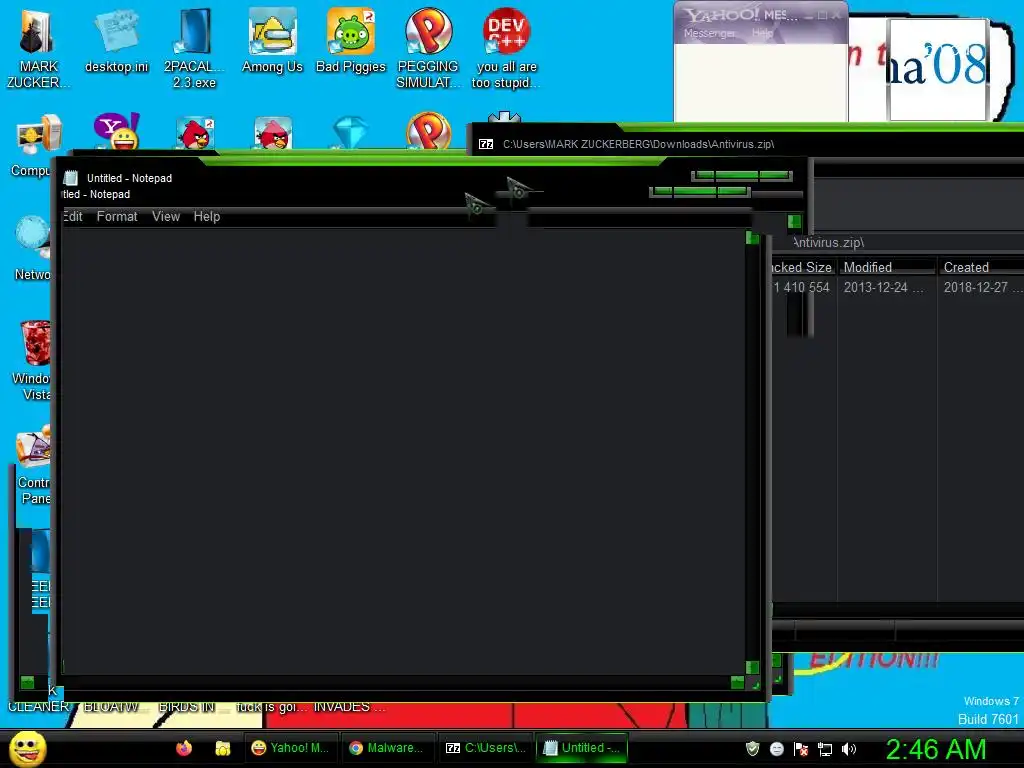Open the Yahoo Messenger desktop icon
Screen dimensions: 1024x768
pos(116,131)
